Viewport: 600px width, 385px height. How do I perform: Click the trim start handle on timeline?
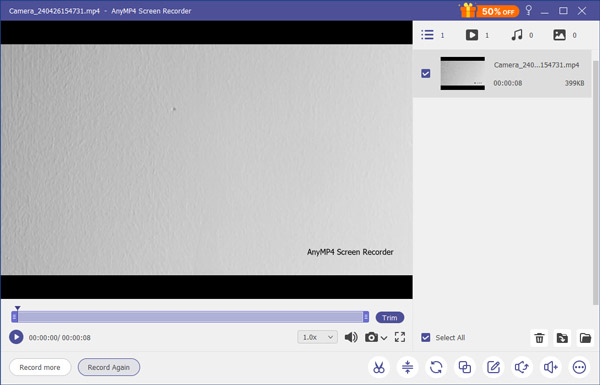15,316
